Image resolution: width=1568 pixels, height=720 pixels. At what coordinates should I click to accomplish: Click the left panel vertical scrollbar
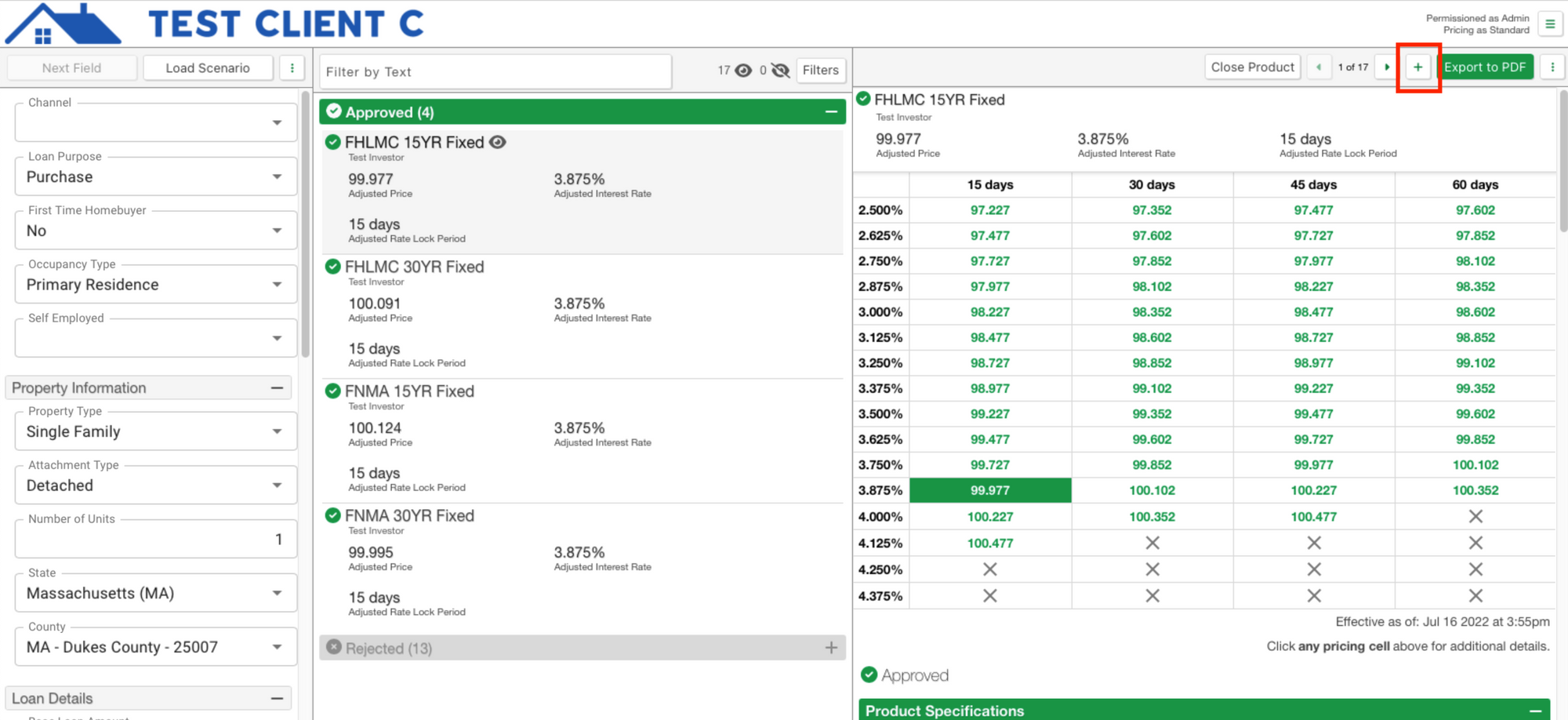tap(306, 224)
